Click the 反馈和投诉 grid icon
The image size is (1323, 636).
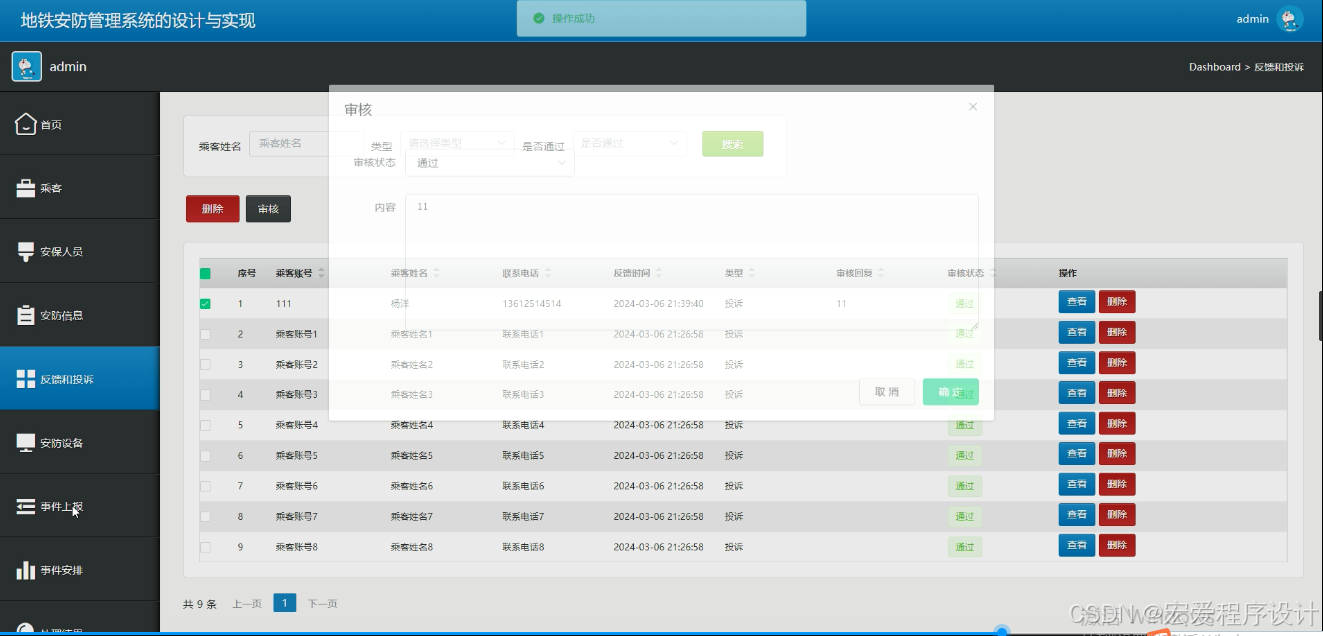coord(26,379)
